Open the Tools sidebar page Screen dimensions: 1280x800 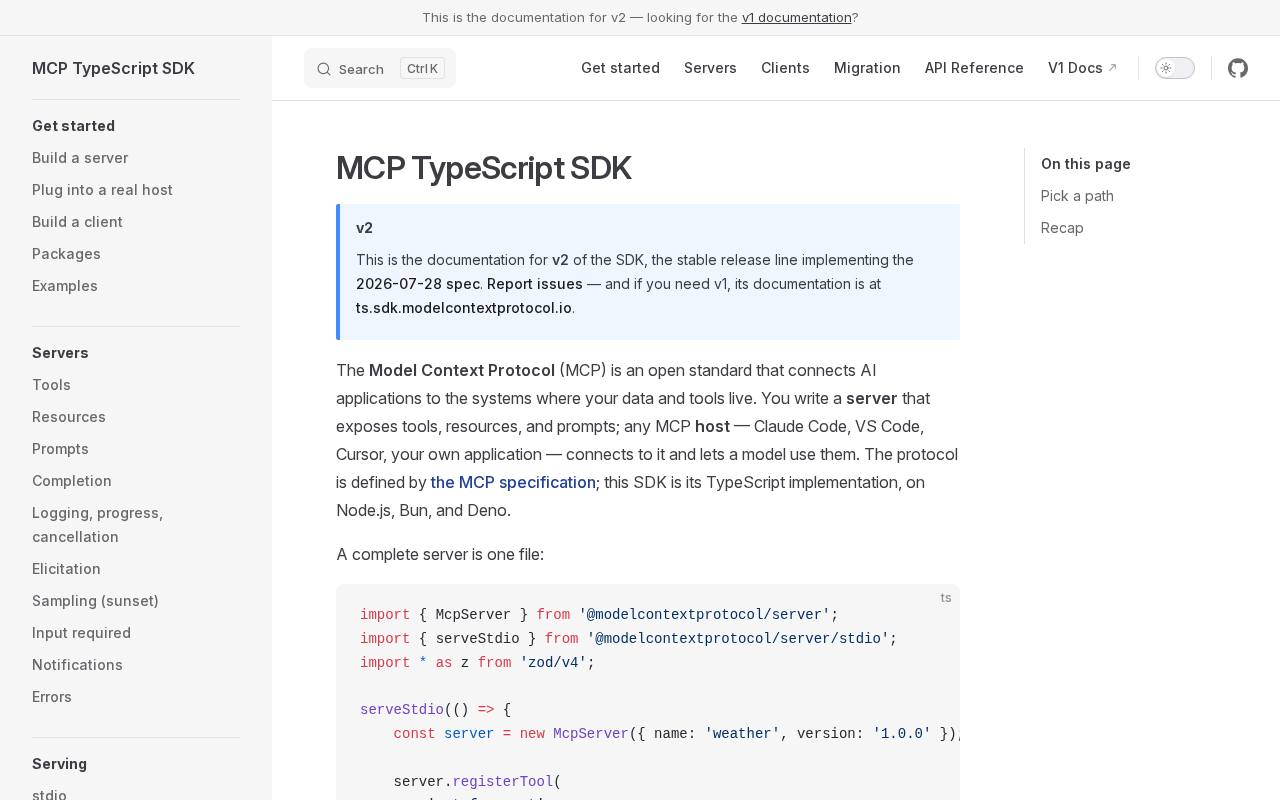pos(51,385)
